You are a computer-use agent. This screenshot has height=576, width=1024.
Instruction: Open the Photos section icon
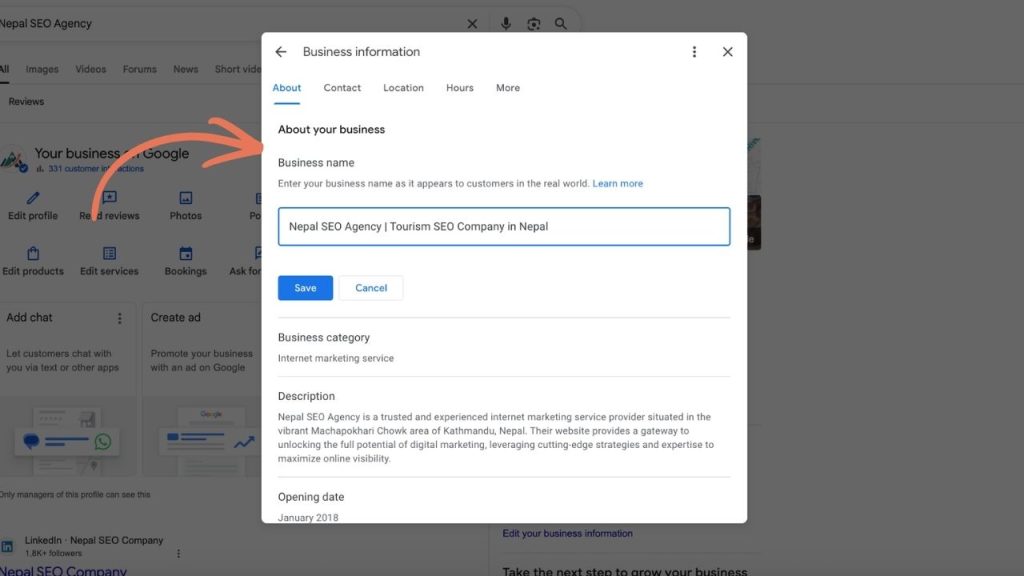(185, 198)
